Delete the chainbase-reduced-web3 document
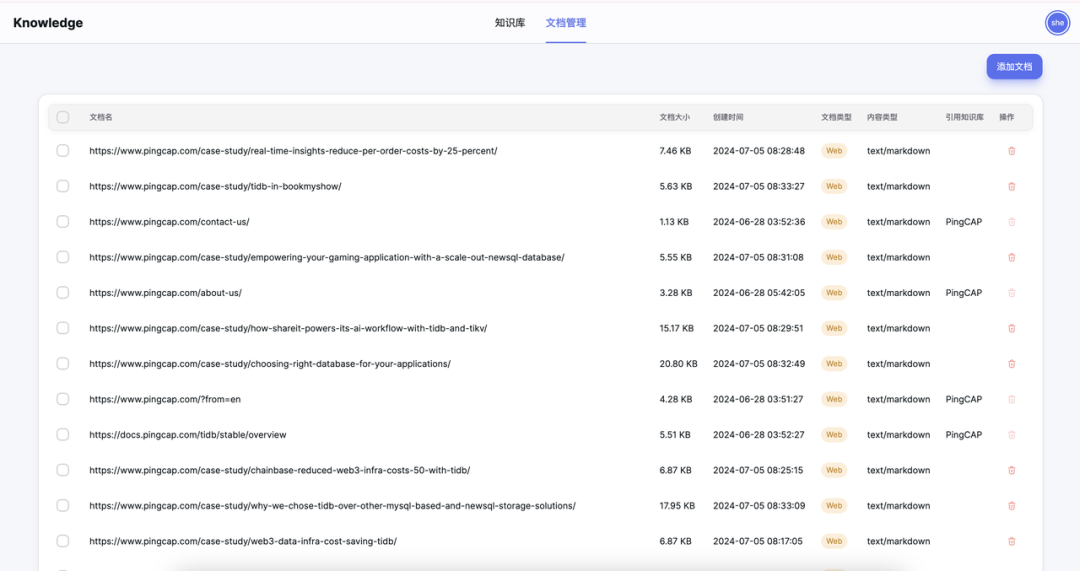The image size is (1080, 571). [1011, 470]
